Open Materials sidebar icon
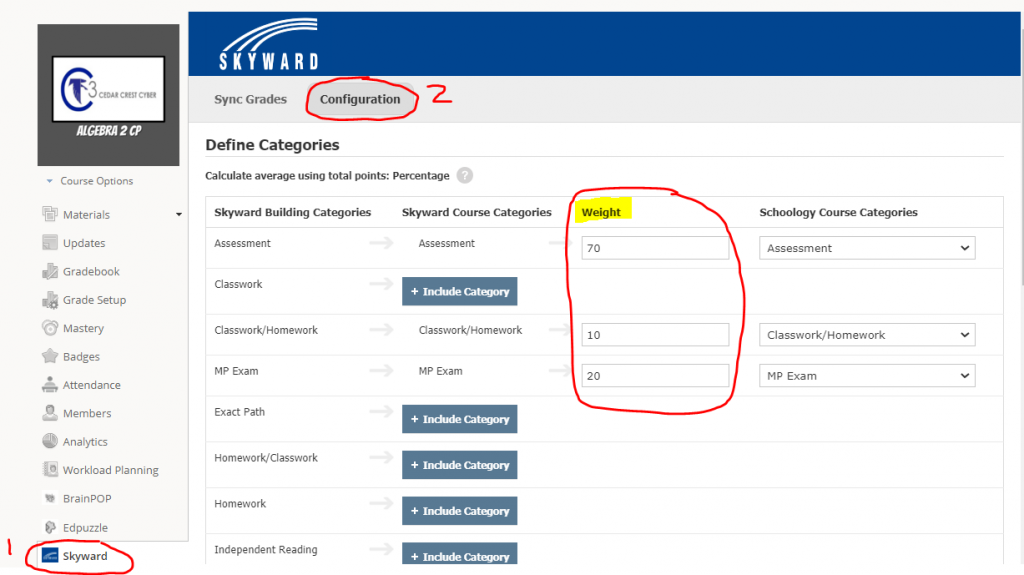The width and height of the screenshot is (1024, 575). click(x=50, y=214)
